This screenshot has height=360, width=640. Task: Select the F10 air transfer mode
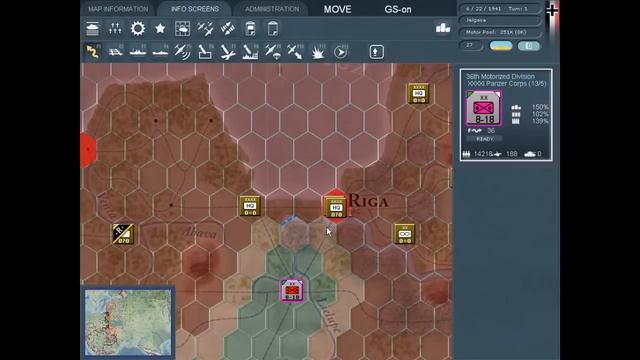pos(295,52)
